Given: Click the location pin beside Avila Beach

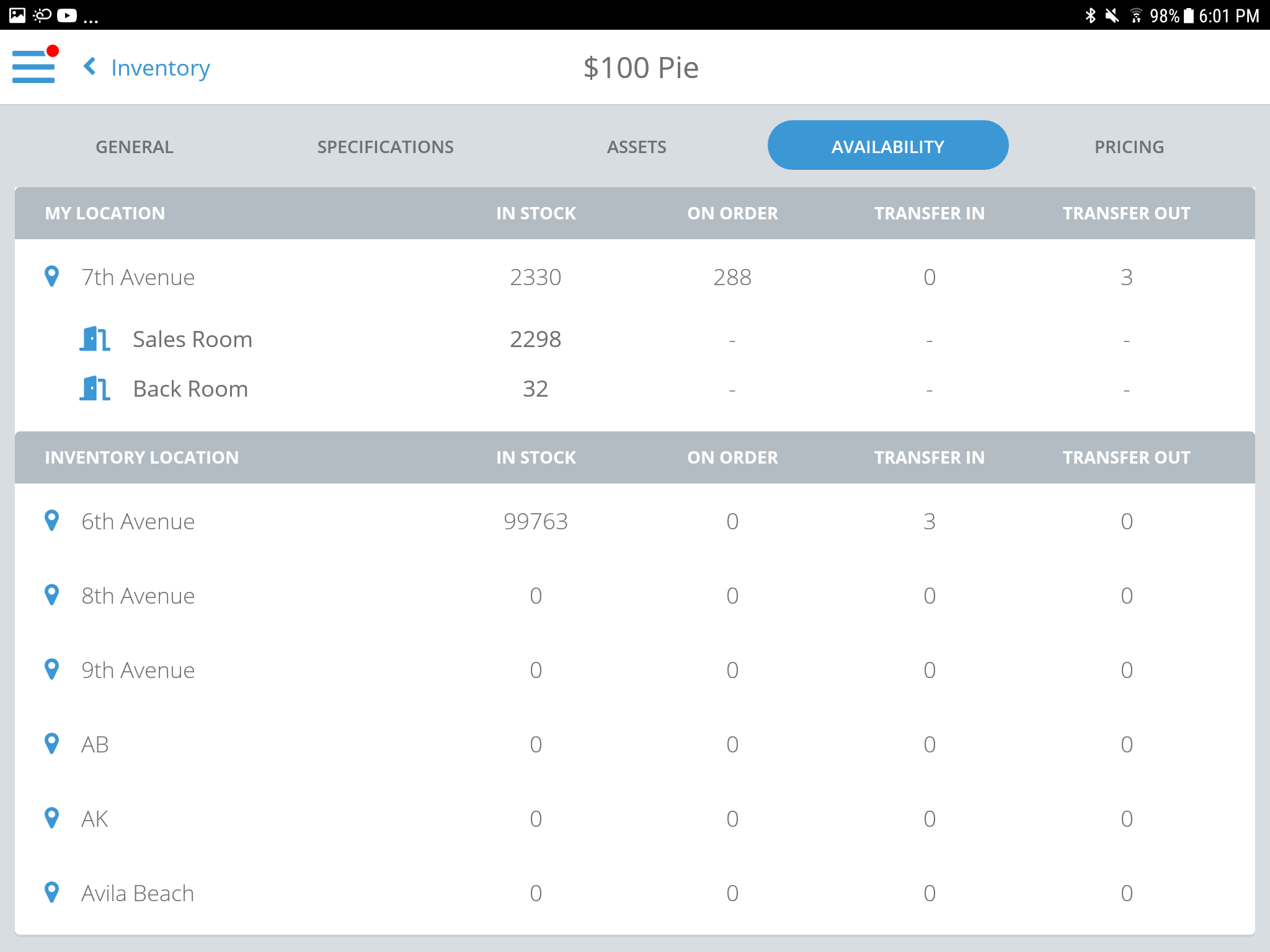Looking at the screenshot, I should tap(52, 892).
